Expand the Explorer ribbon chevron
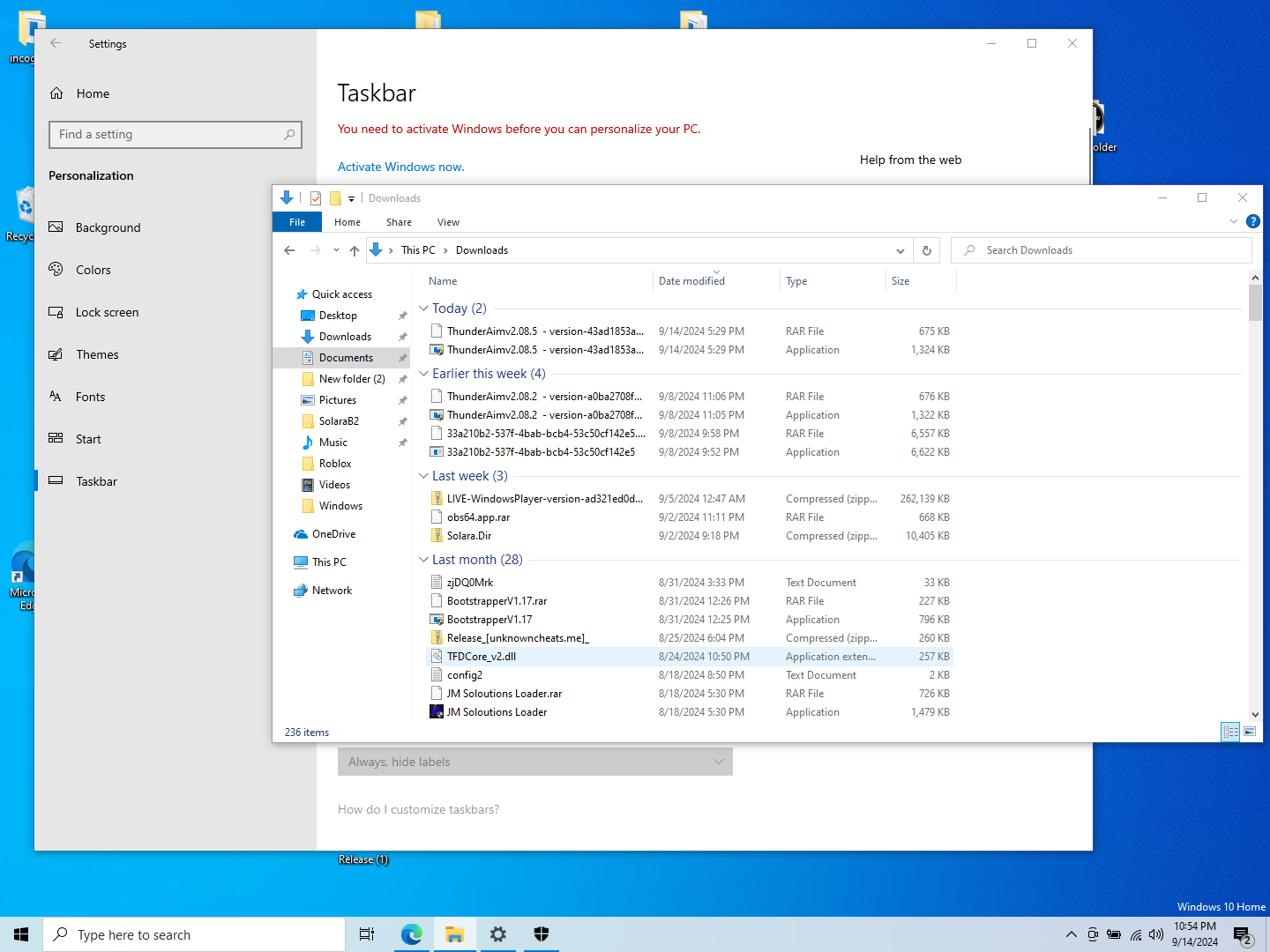Screen dimensions: 1270x952 coord(1233,221)
